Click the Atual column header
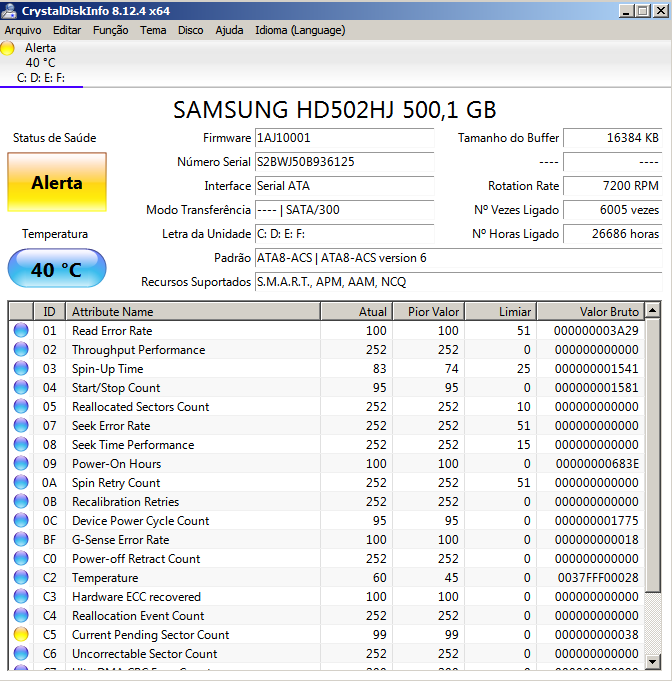 357,311
